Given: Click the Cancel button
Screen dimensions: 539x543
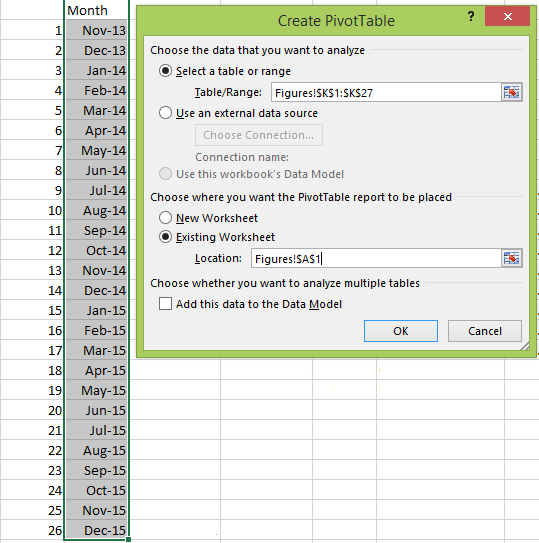Looking at the screenshot, I should click(x=485, y=331).
